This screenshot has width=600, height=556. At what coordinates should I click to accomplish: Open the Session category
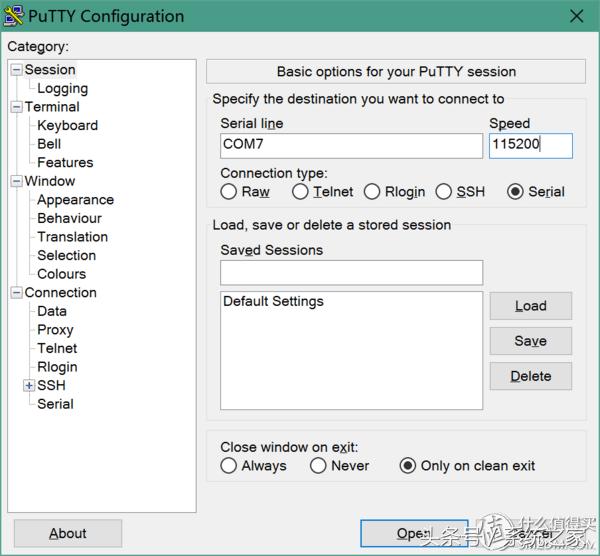coord(50,70)
